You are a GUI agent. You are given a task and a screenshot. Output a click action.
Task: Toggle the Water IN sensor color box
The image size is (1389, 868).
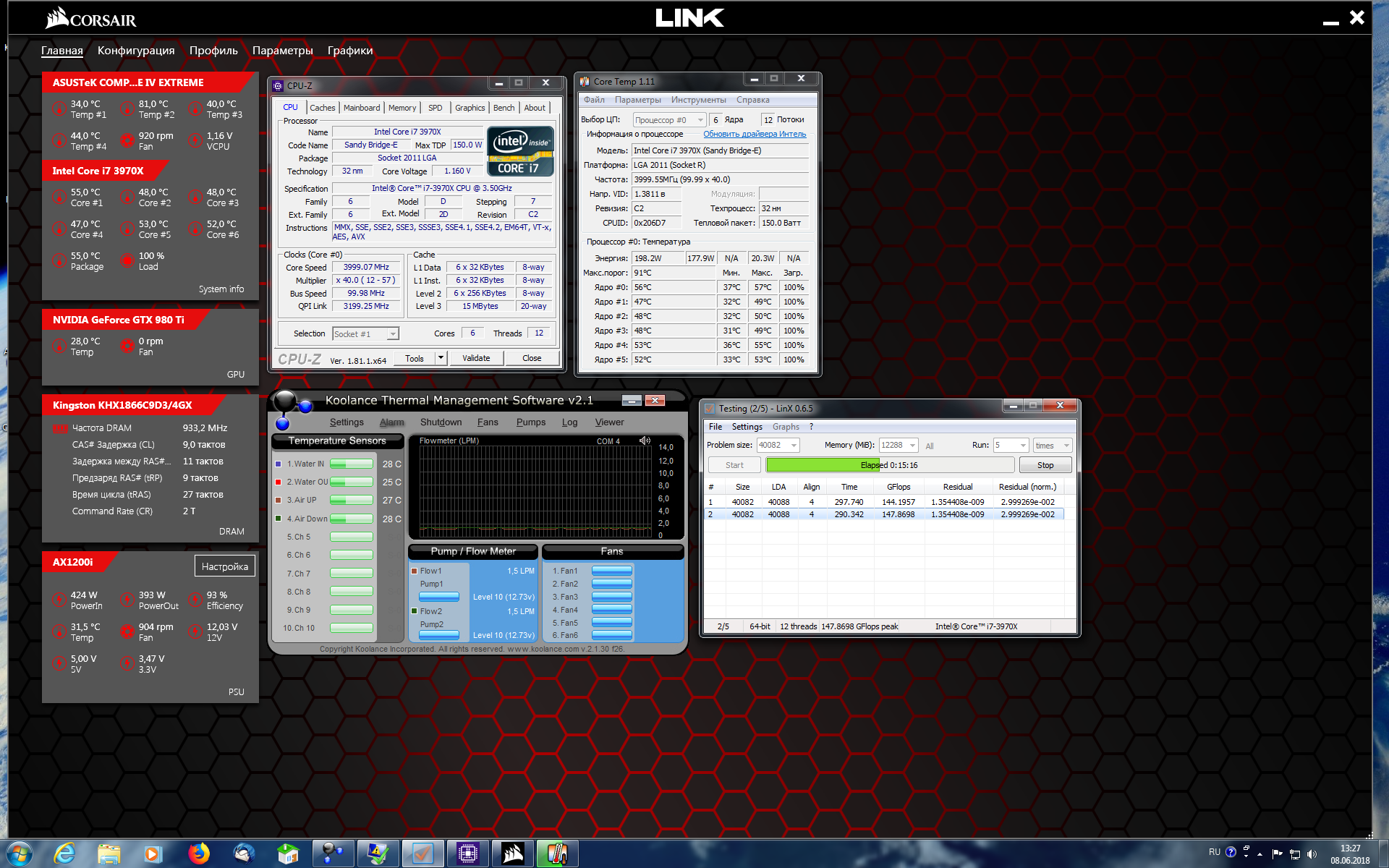(279, 464)
